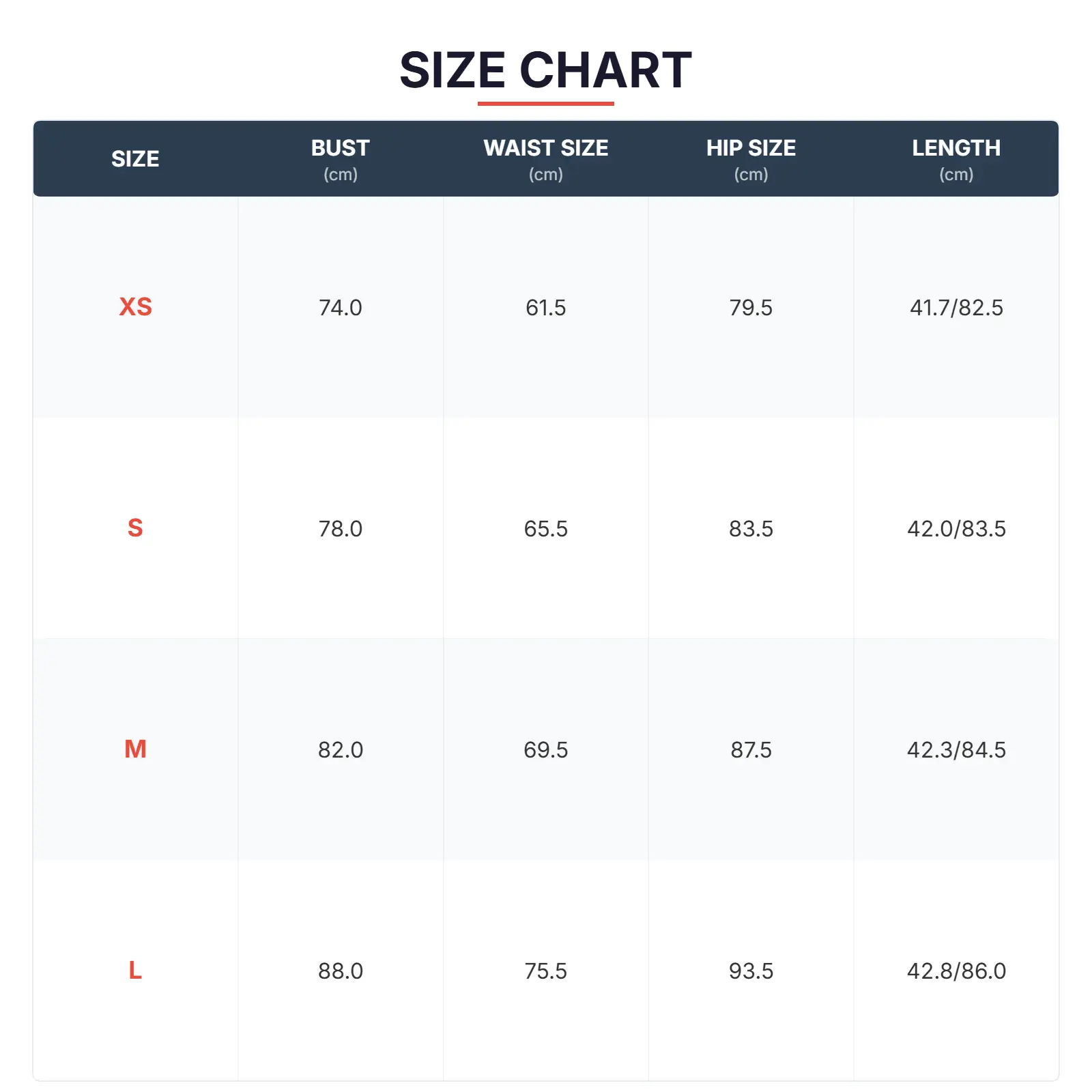The image size is (1092, 1092).
Task: Select the XS size label
Action: [x=135, y=307]
